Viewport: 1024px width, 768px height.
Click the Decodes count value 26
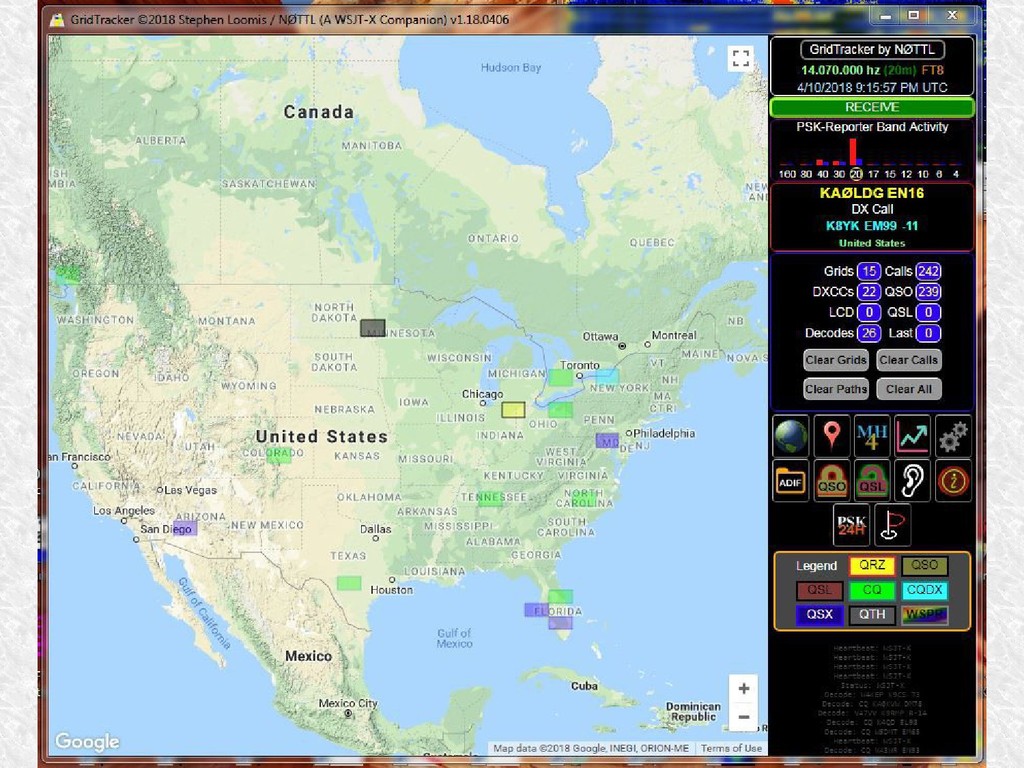point(869,333)
